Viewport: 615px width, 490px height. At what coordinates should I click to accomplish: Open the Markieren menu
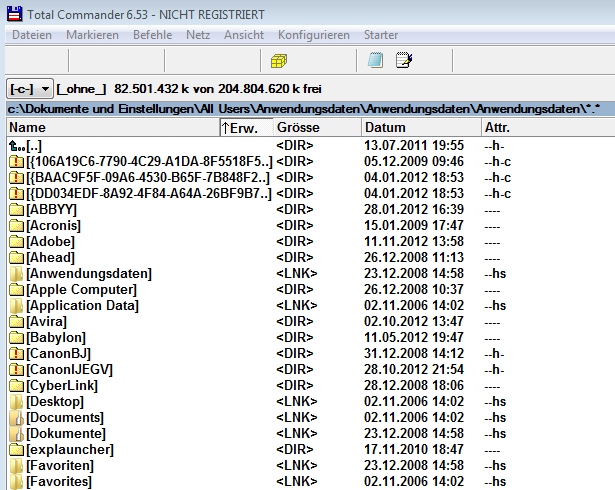pyautogui.click(x=92, y=35)
